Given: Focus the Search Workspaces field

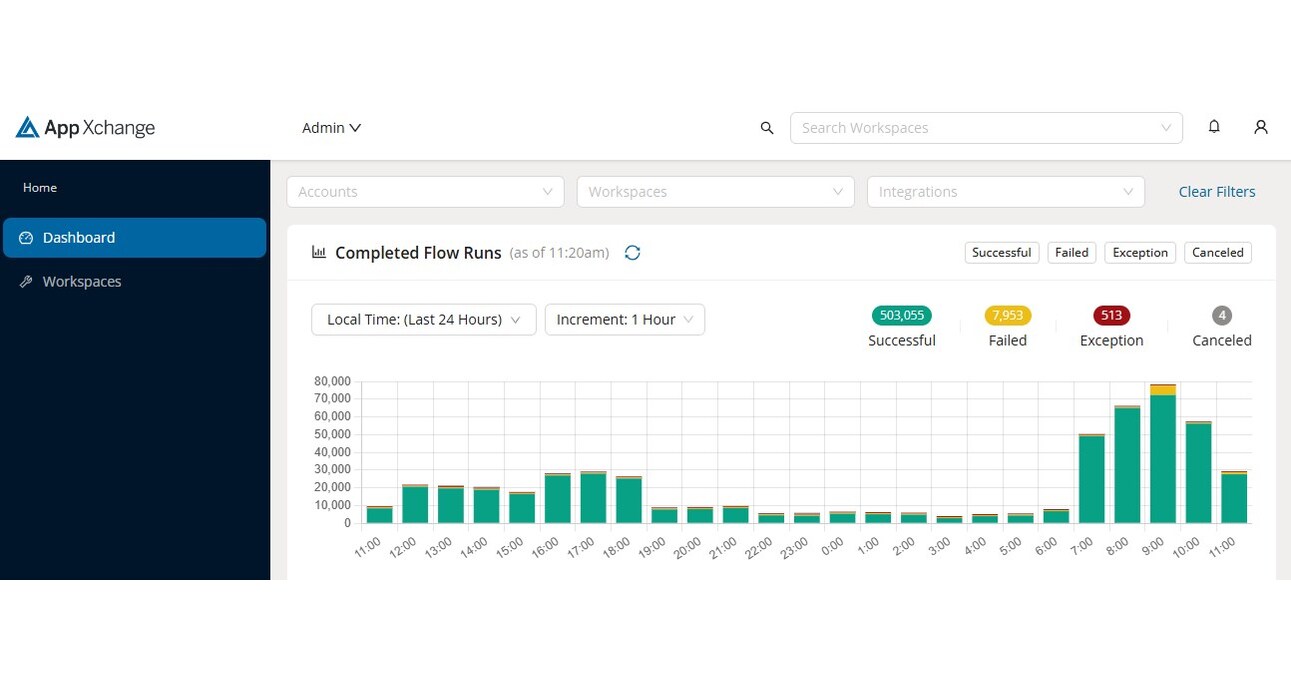Looking at the screenshot, I should tap(975, 128).
